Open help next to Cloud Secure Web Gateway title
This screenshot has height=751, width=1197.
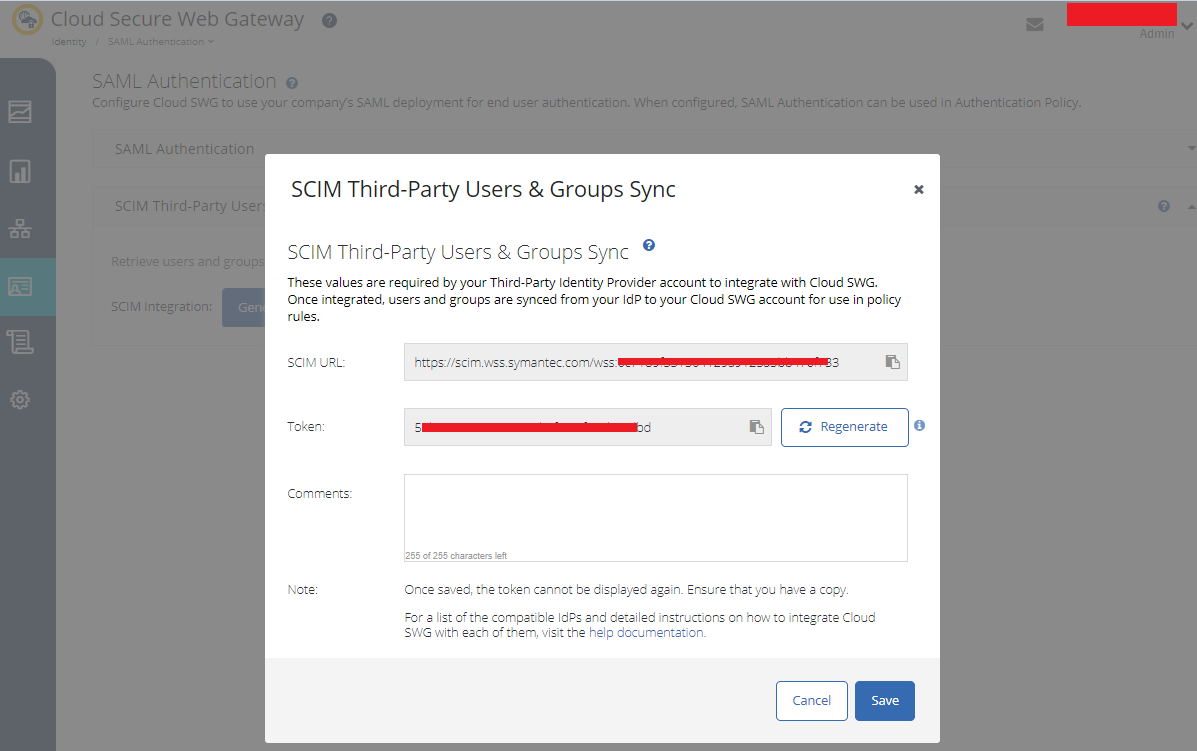click(330, 21)
